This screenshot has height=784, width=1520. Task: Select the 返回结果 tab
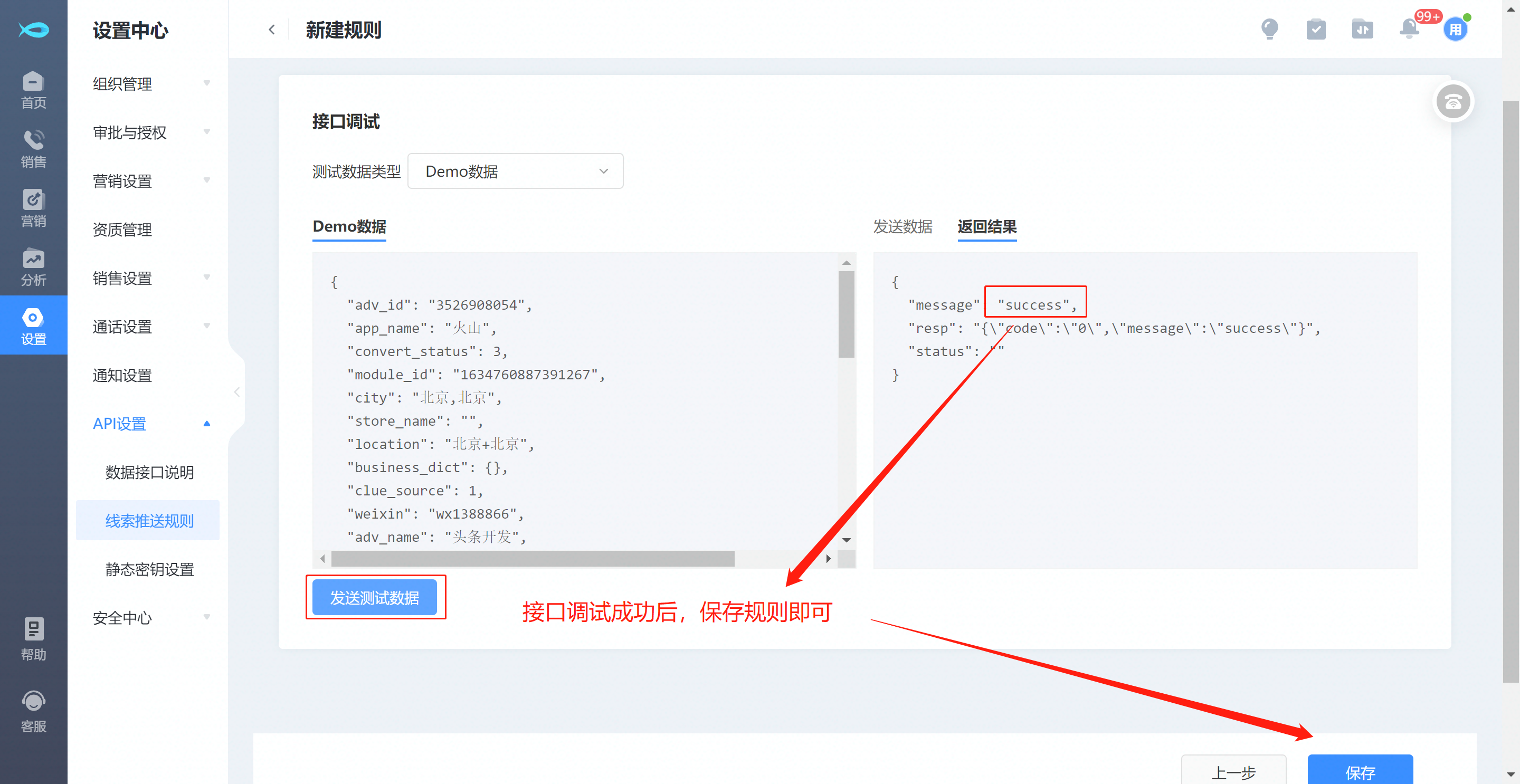pyautogui.click(x=986, y=226)
